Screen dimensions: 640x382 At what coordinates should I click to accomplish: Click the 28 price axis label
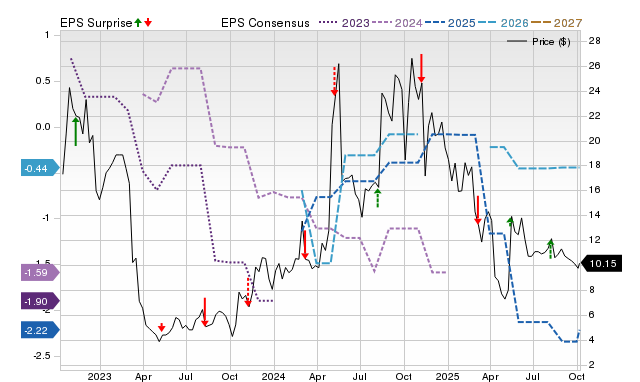595,41
